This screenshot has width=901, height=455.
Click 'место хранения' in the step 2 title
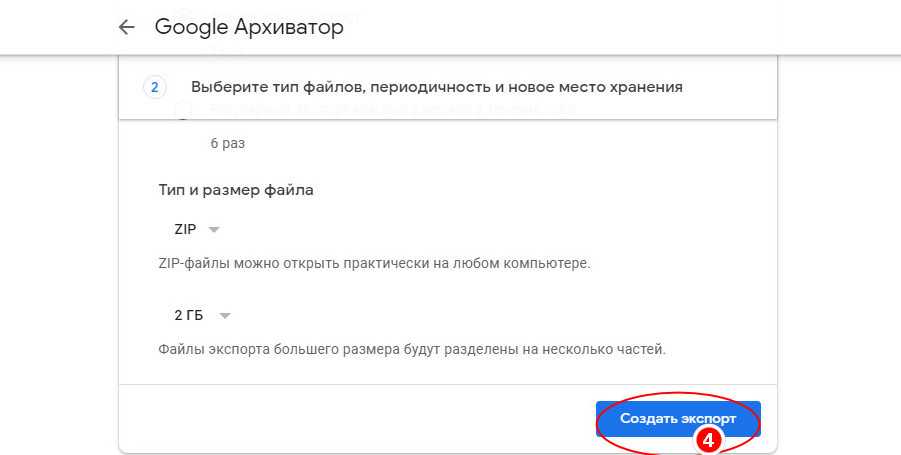pyautogui.click(x=627, y=87)
